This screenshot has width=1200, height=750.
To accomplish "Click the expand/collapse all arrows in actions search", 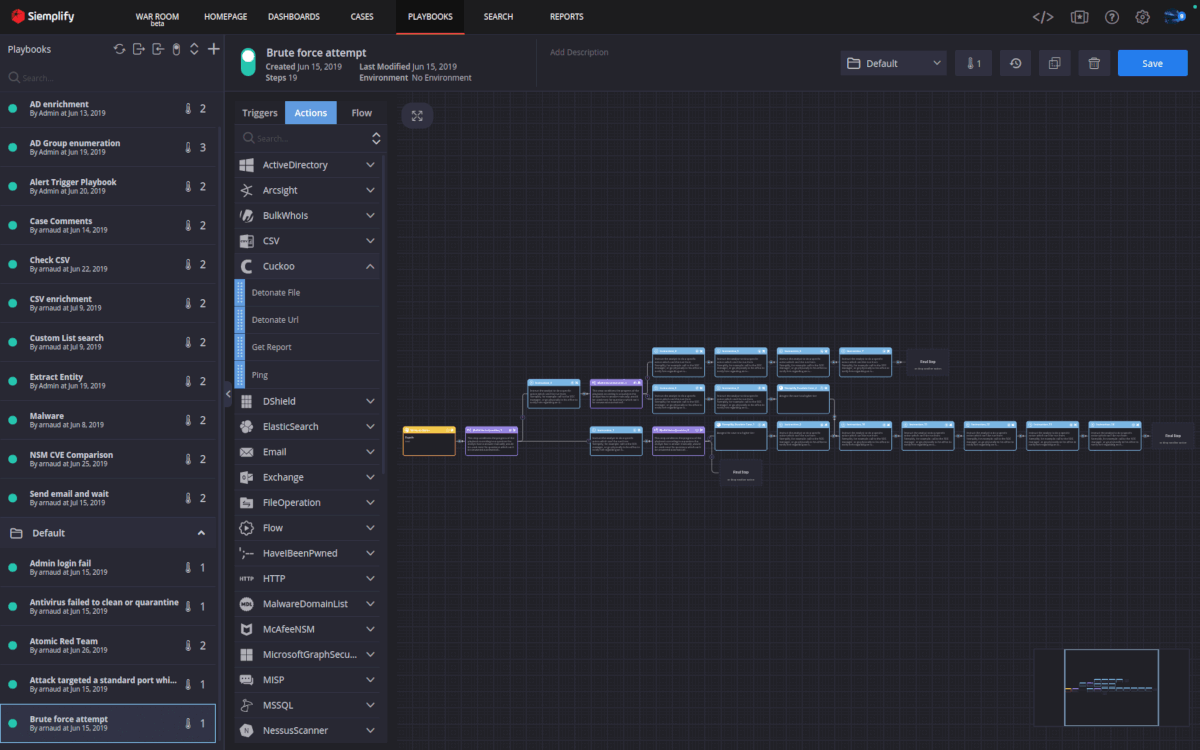I will point(376,138).
